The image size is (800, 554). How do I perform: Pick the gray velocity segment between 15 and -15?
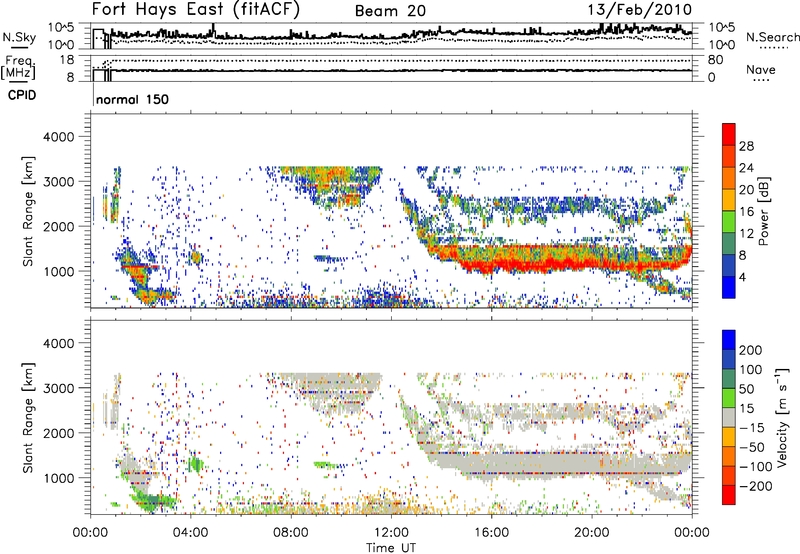pyautogui.click(x=729, y=418)
